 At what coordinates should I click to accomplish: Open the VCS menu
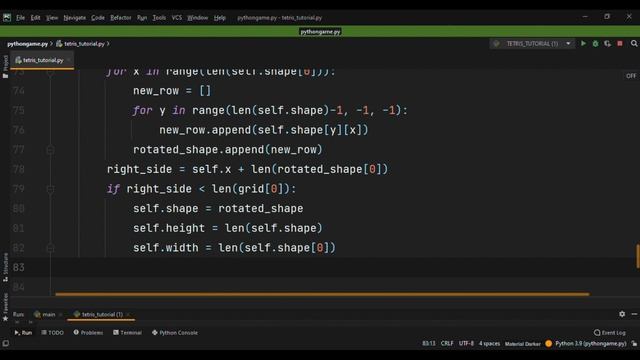(177, 18)
